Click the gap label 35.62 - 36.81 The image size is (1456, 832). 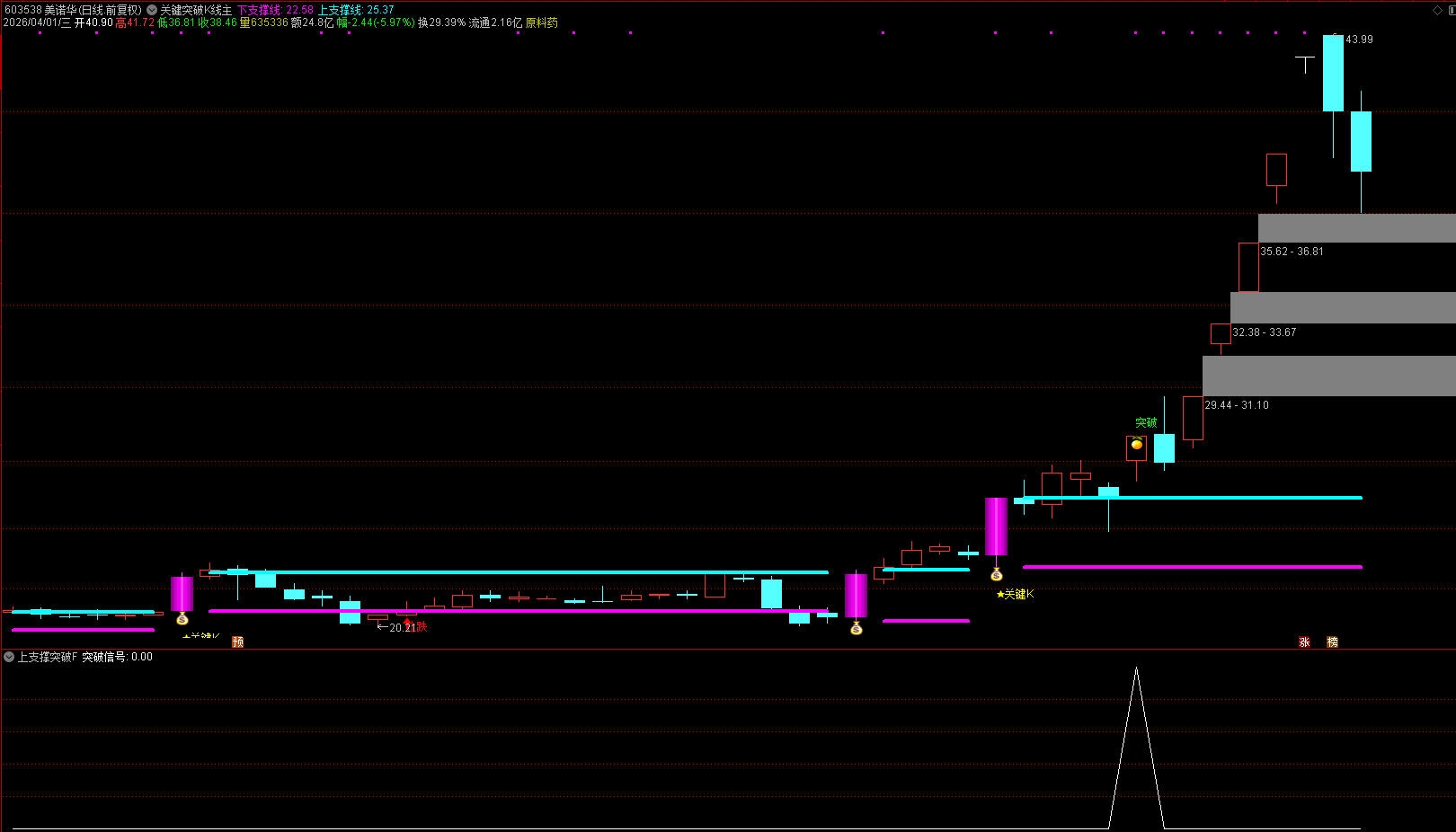tap(1292, 252)
